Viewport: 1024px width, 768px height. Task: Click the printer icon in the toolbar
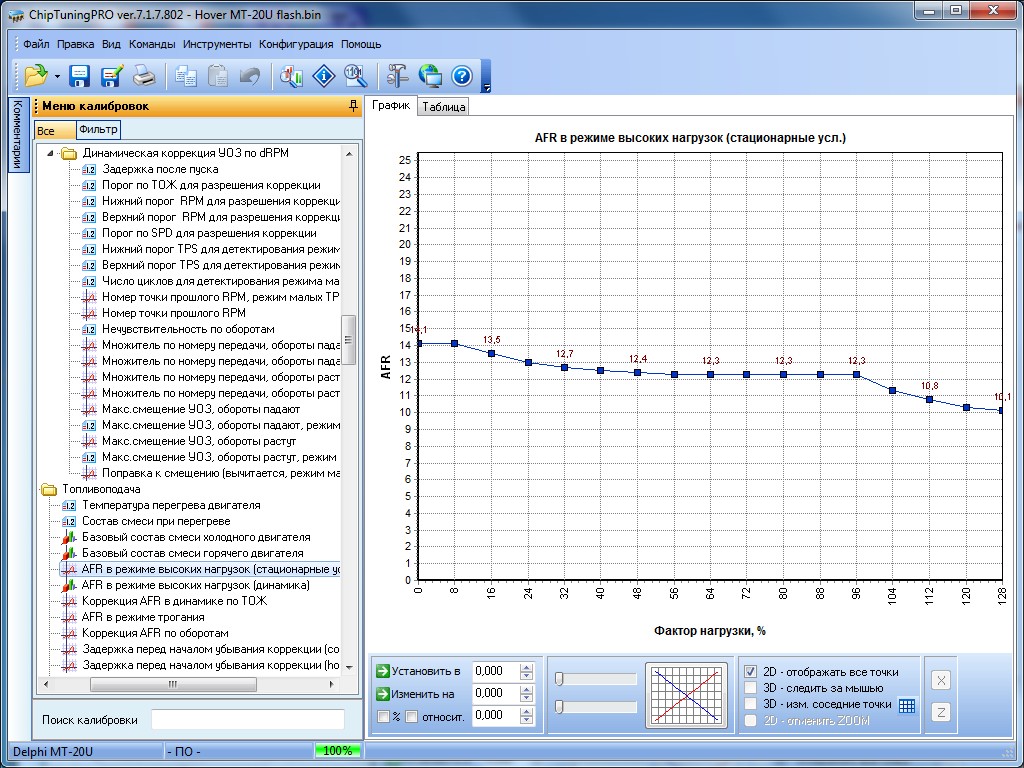pos(145,76)
